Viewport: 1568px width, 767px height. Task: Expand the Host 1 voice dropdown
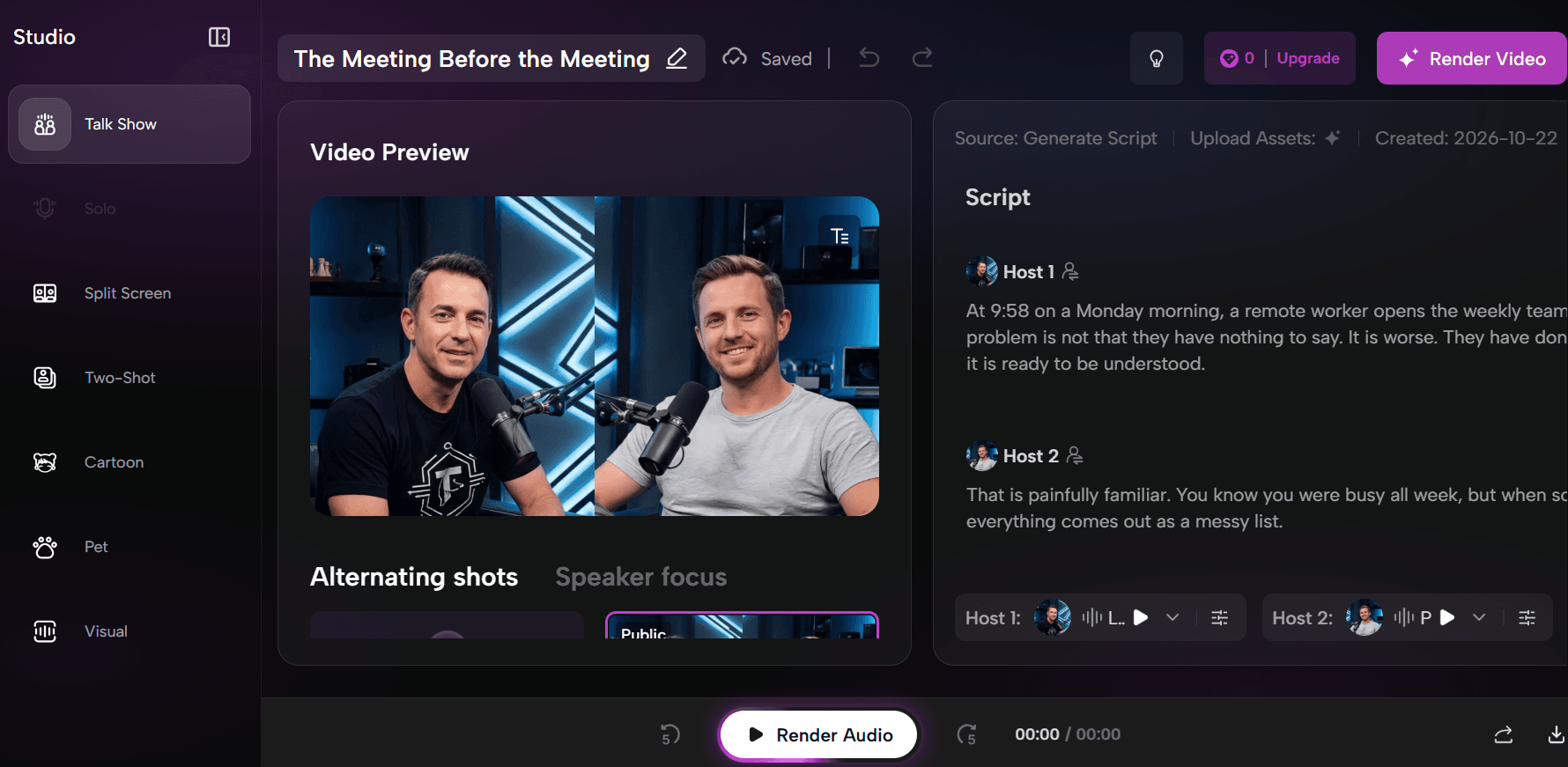click(1172, 617)
